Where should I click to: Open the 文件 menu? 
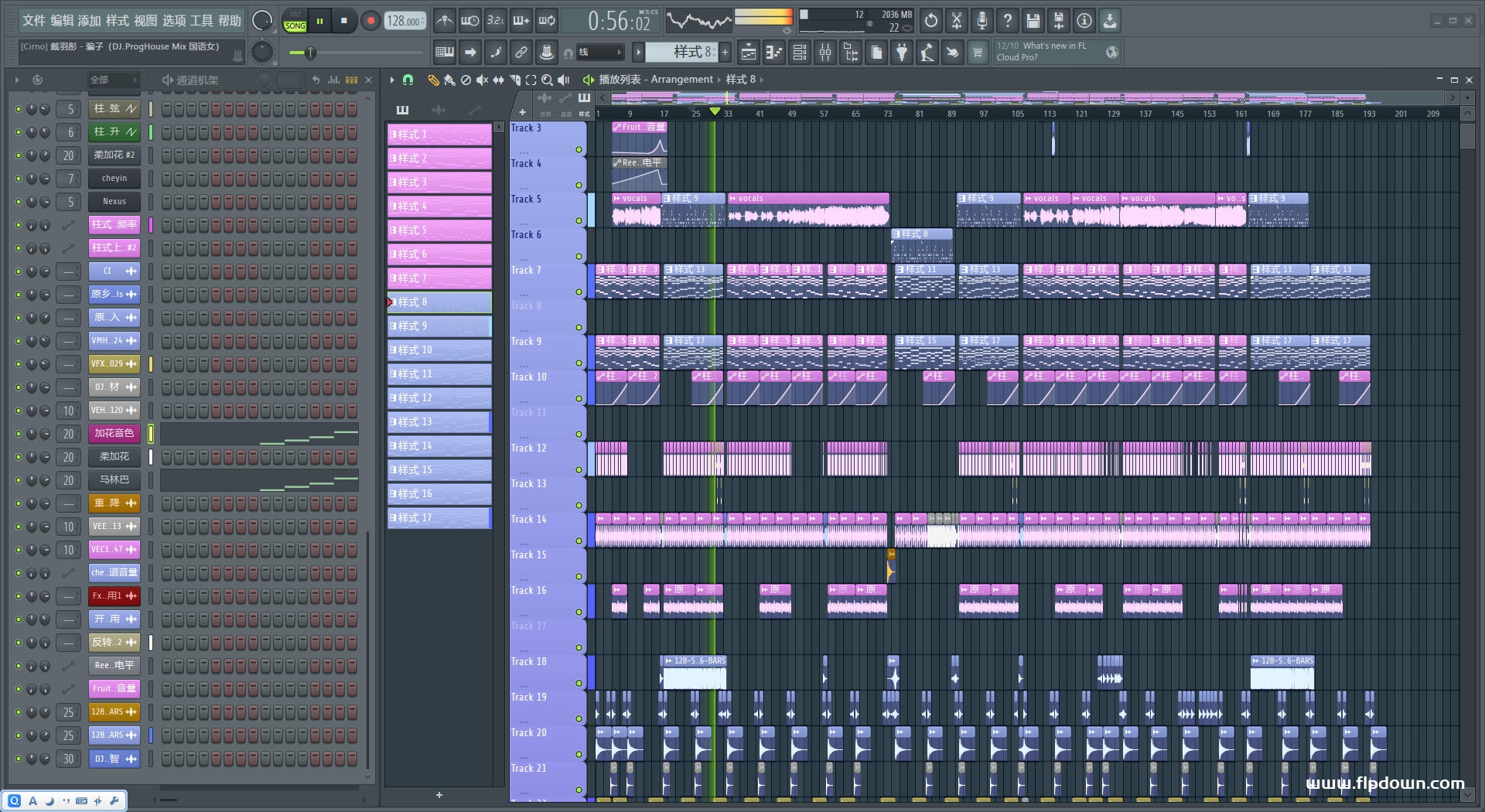pyautogui.click(x=34, y=21)
